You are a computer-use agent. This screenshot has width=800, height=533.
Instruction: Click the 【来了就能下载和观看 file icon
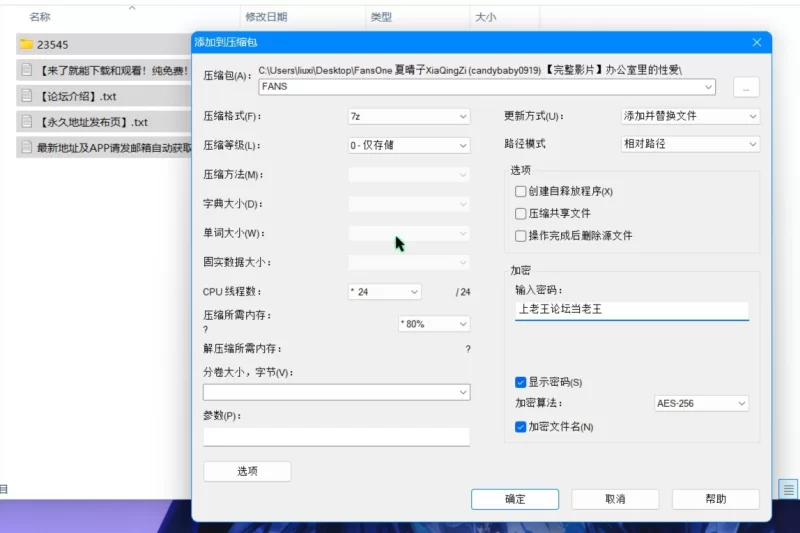(x=26, y=70)
